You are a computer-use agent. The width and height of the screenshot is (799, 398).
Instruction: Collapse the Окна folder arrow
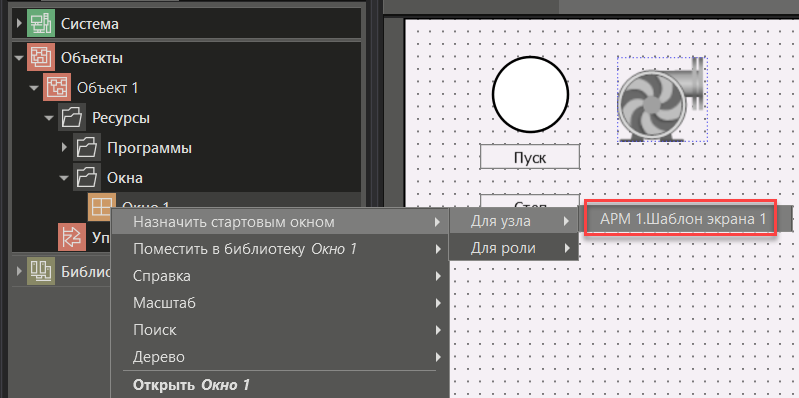[64, 178]
